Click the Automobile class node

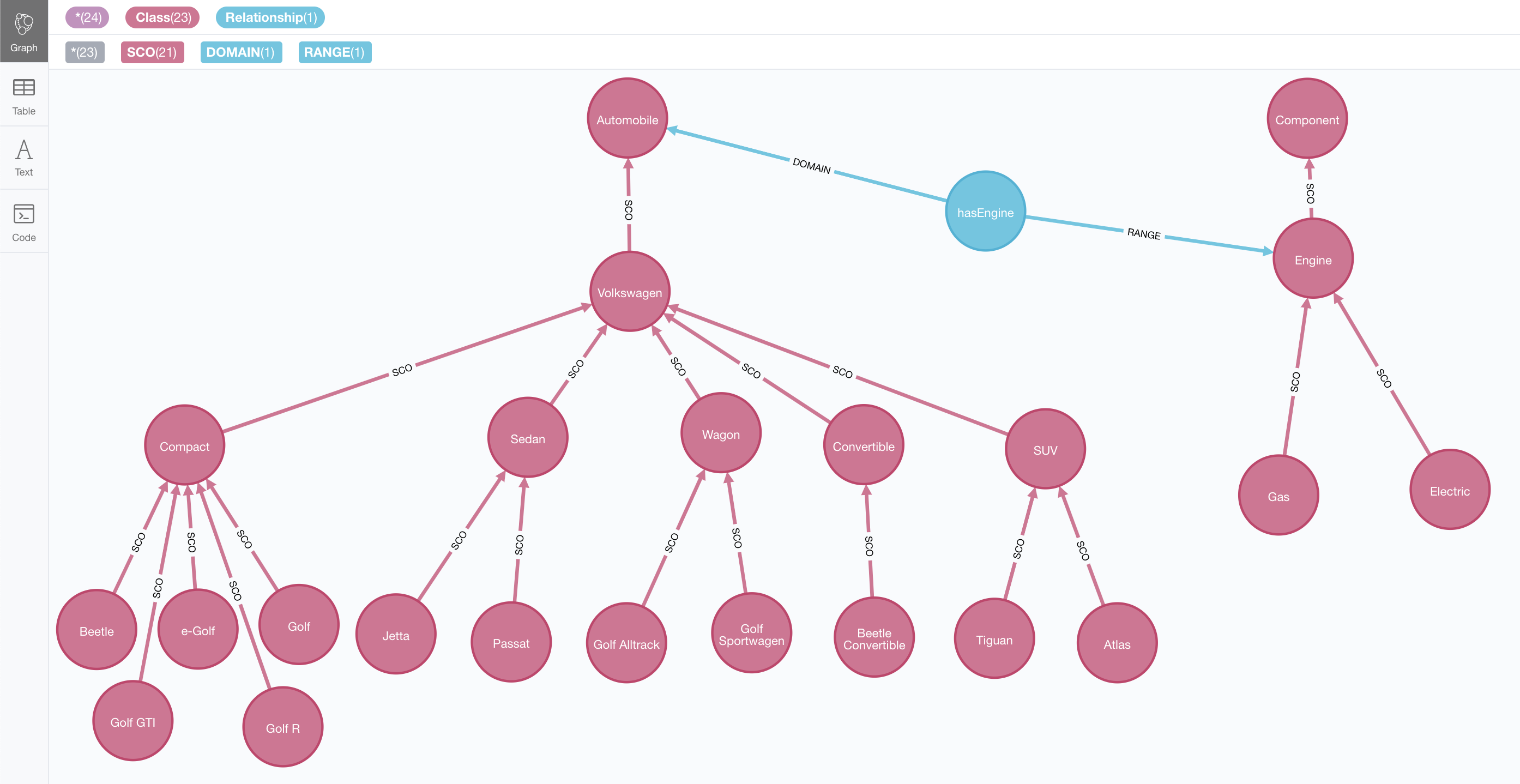point(622,119)
